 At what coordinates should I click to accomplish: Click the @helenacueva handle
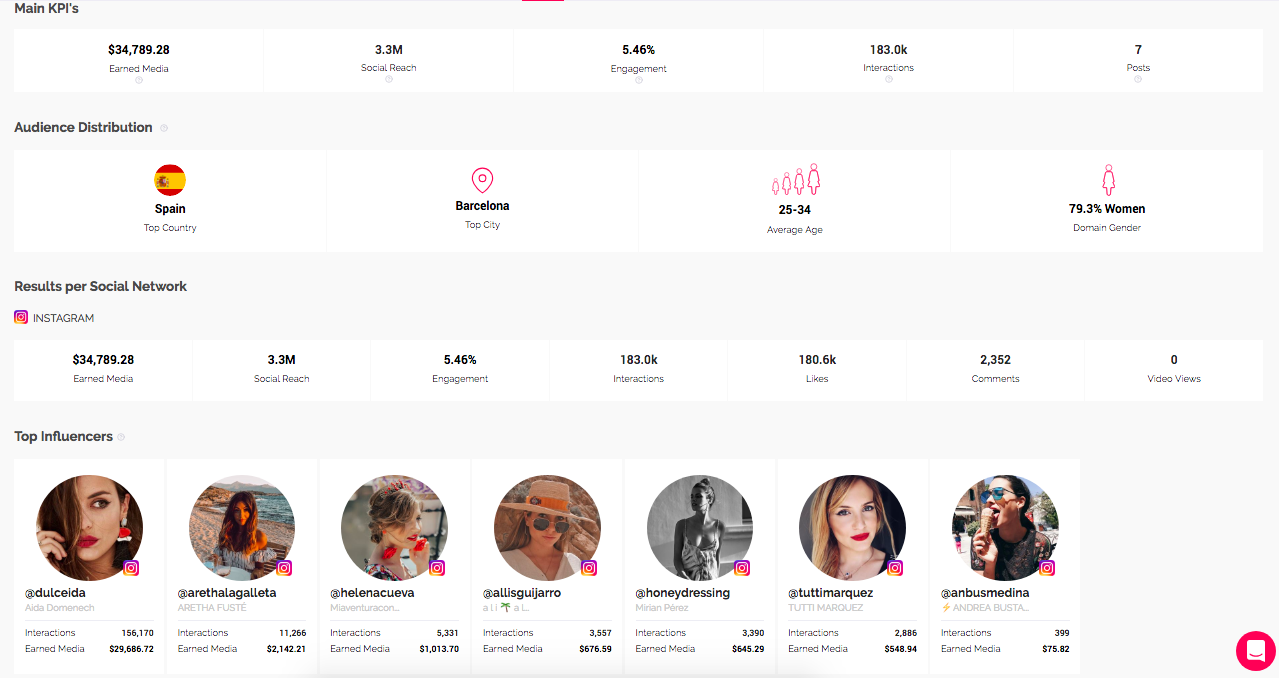pyautogui.click(x=372, y=593)
